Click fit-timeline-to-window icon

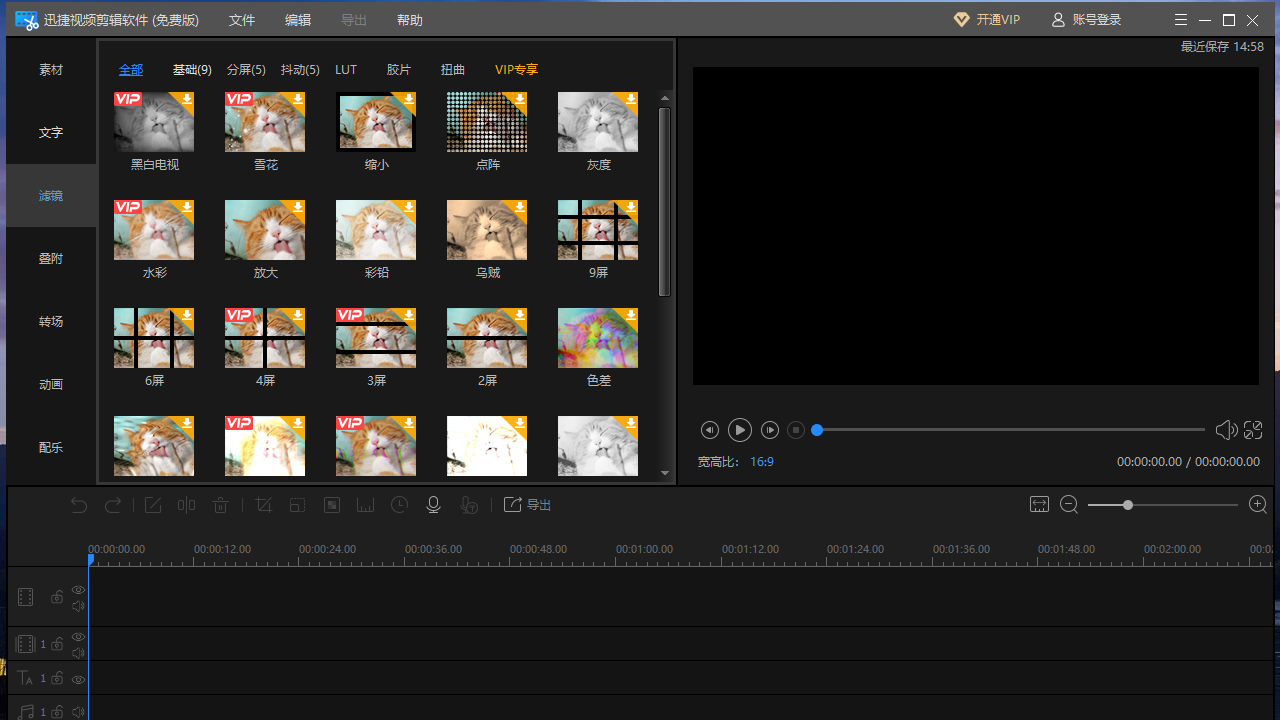point(1039,505)
